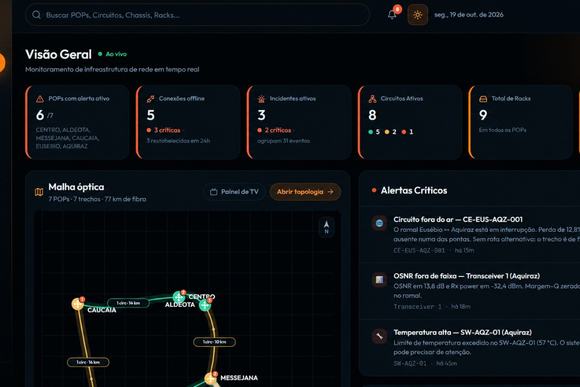Toggle light theme with sun icon
The width and height of the screenshot is (580, 387).
[418, 15]
